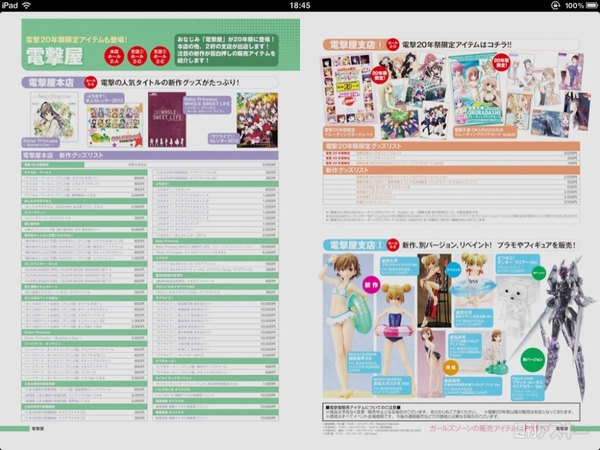Tap the Baby Princess WHOLE SWEET LIFE label
The image size is (600, 450).
[x=207, y=104]
